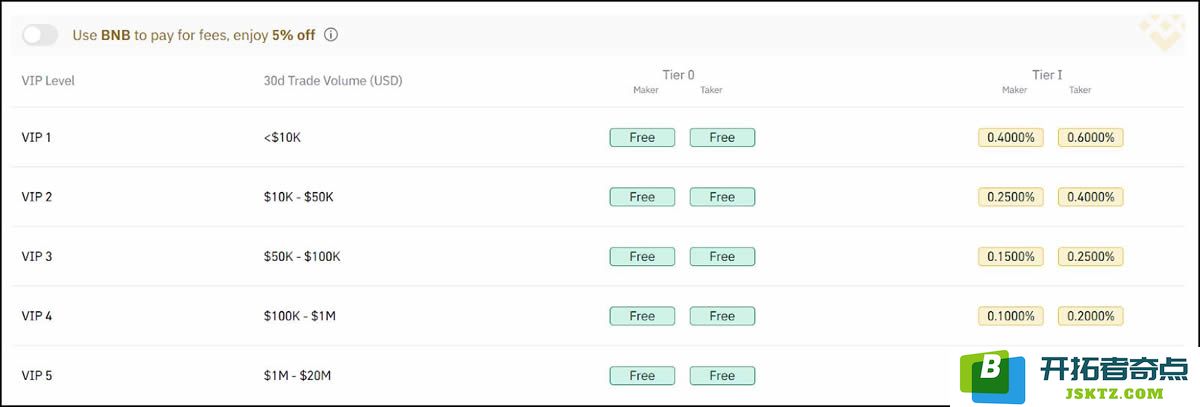The height and width of the screenshot is (407, 1200).
Task: Click the BNB diamond watermark icon
Action: tap(1164, 31)
